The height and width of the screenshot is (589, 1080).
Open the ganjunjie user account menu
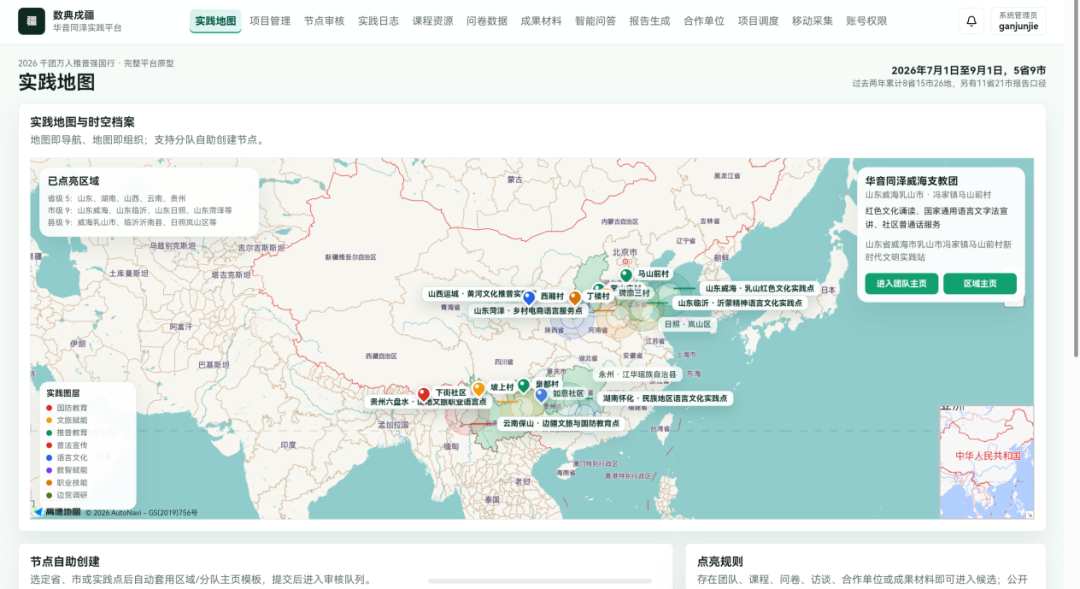pyautogui.click(x=1018, y=21)
